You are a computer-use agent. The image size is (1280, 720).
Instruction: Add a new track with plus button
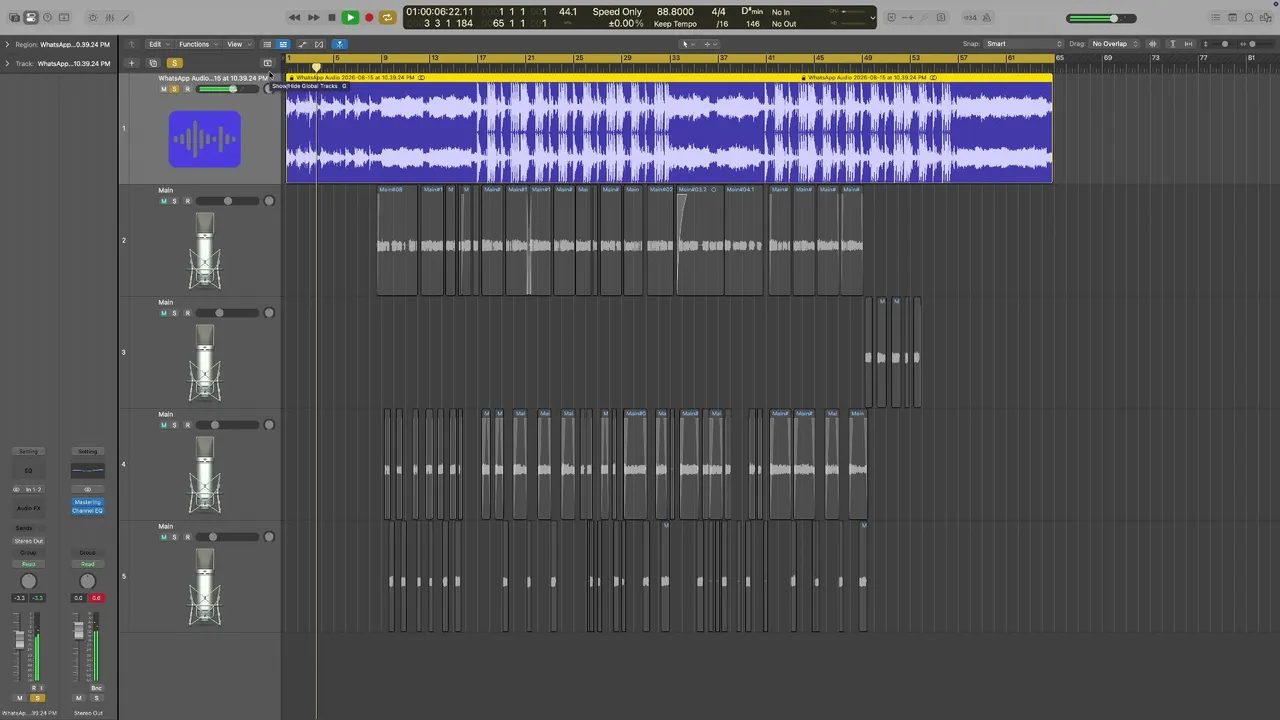[131, 63]
